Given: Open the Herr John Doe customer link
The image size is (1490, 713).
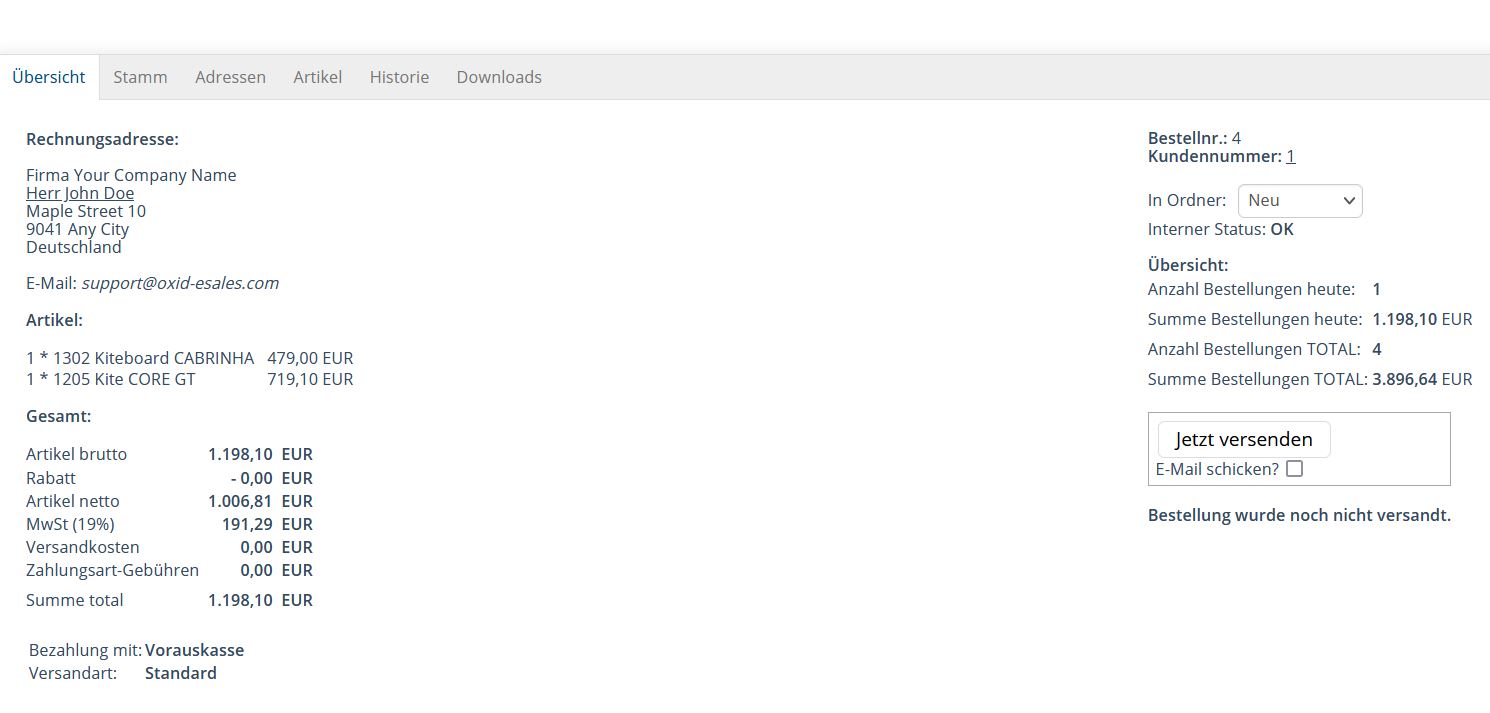Looking at the screenshot, I should pos(80,193).
